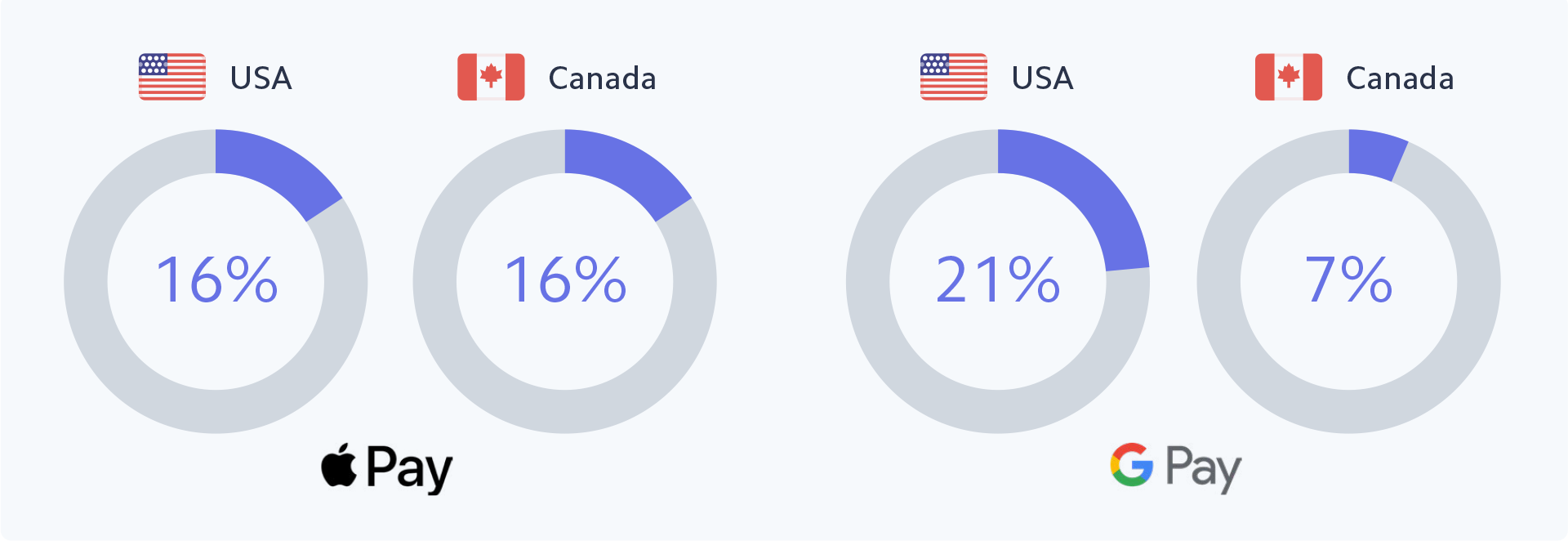
Task: Click the Canada flag in the Apple Pay group
Action: coord(491,77)
